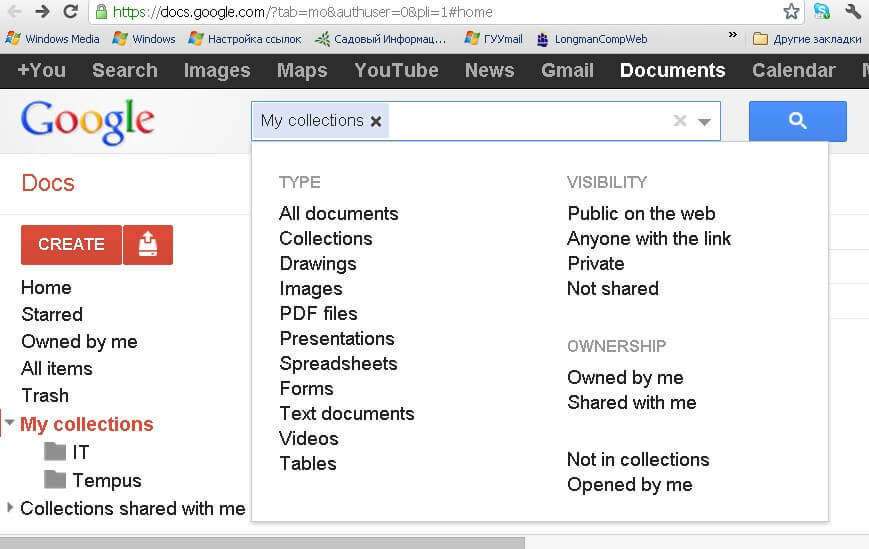Choose Not in collections filter

click(x=638, y=459)
